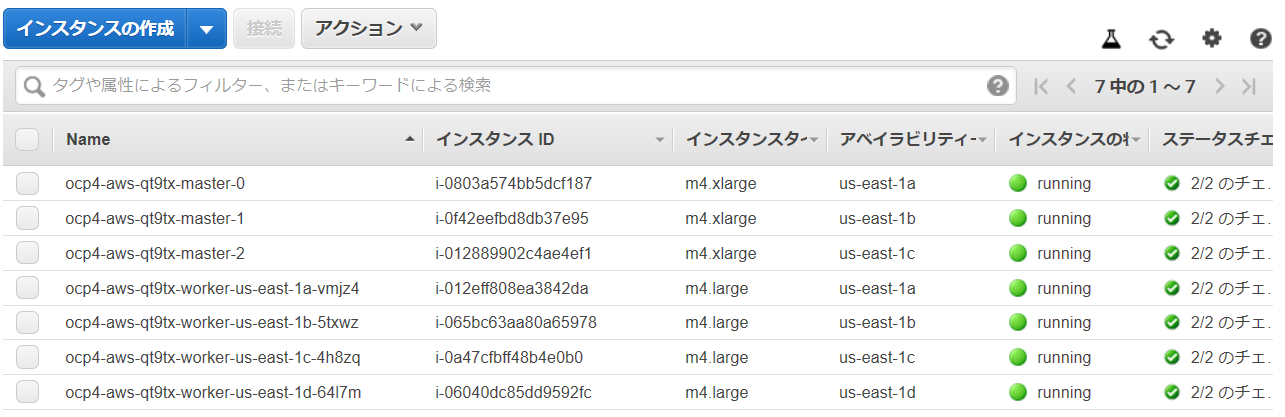Screen dimensions: 1285x417
Task: Click instance ID i-0f42eefbd8db37e95
Action: click(512, 218)
